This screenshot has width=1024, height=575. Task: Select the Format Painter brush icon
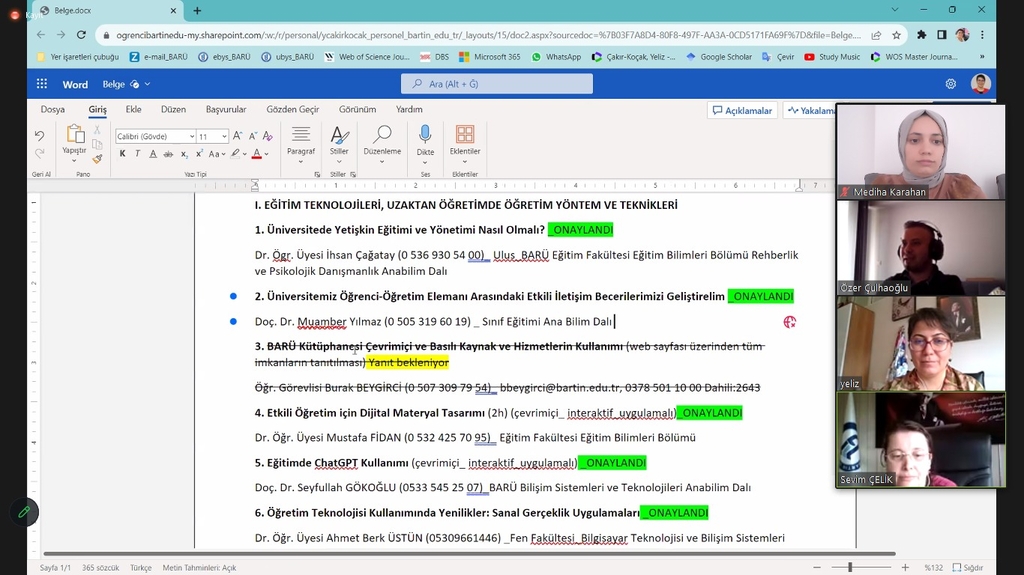coord(97,159)
